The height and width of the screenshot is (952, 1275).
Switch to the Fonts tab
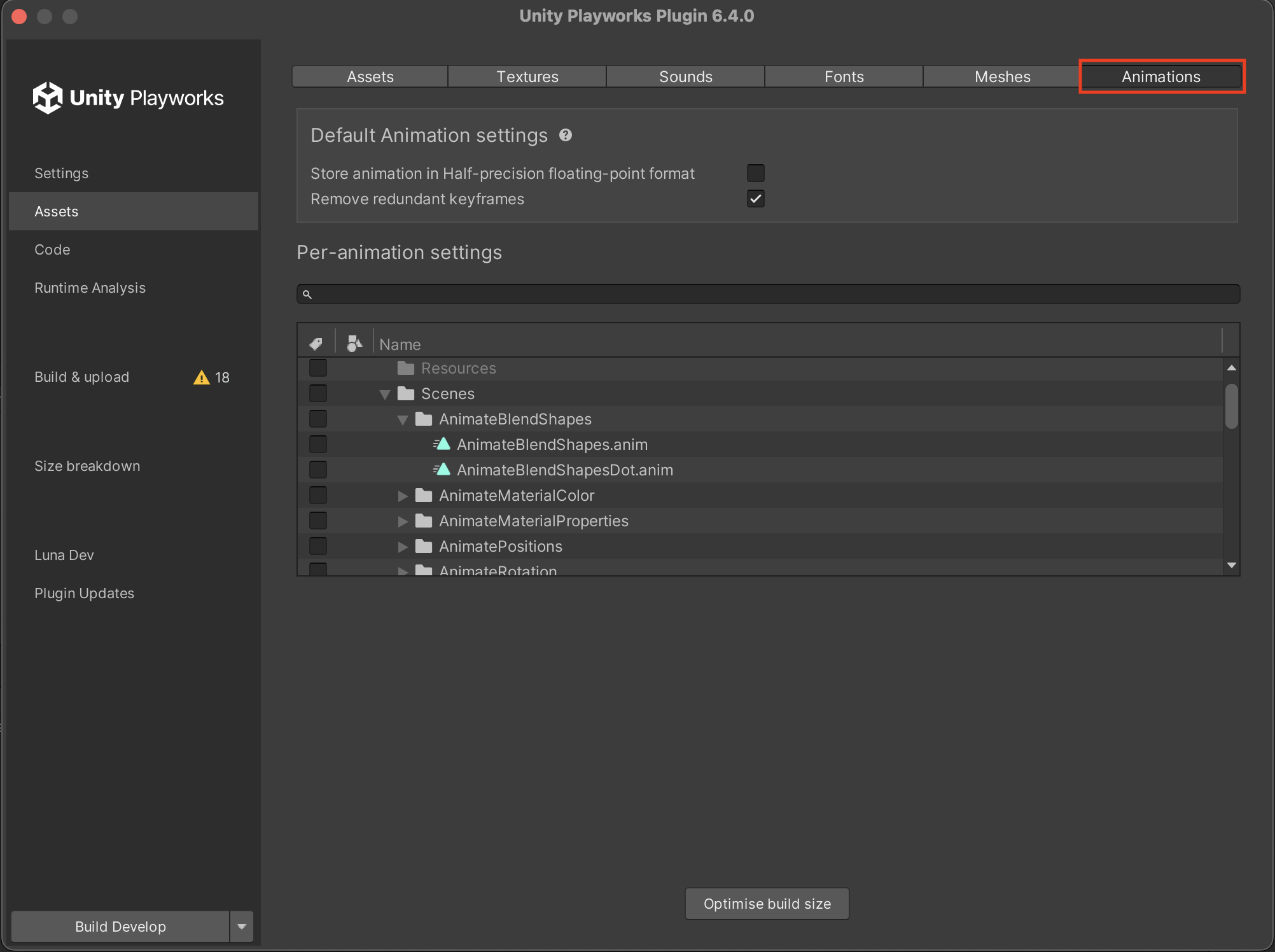click(x=844, y=76)
